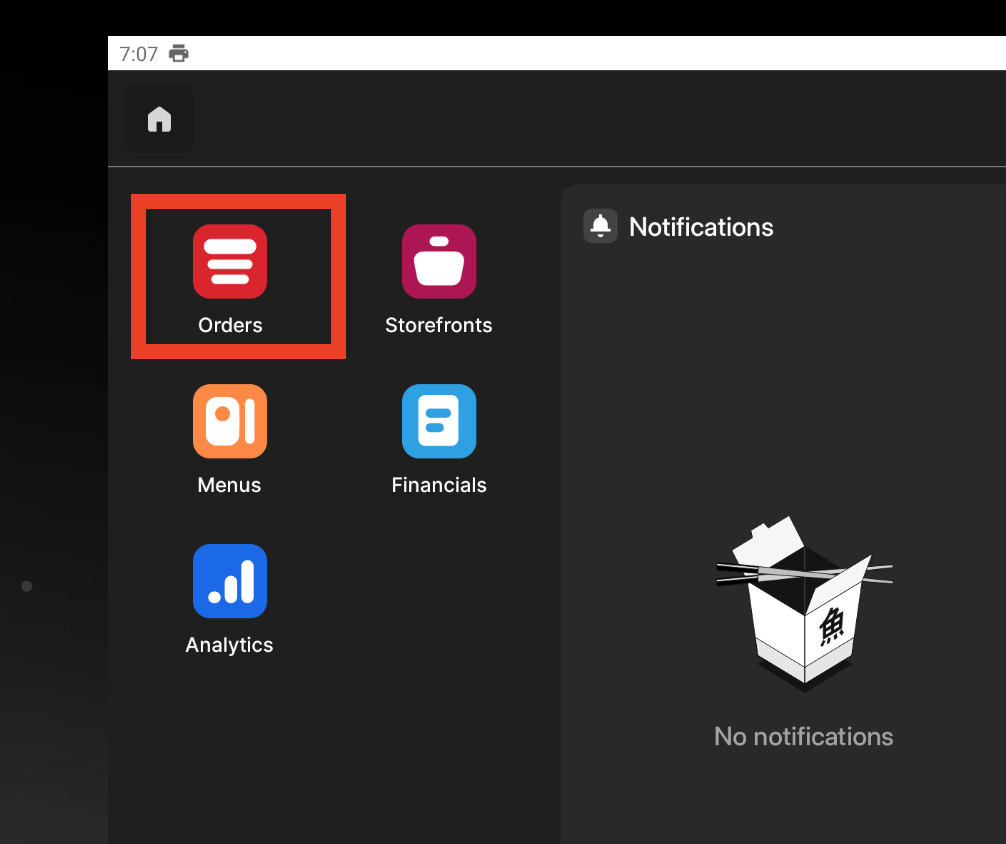Select the "Menus" text label
Viewport: 1006px width, 844px height.
coord(229,485)
